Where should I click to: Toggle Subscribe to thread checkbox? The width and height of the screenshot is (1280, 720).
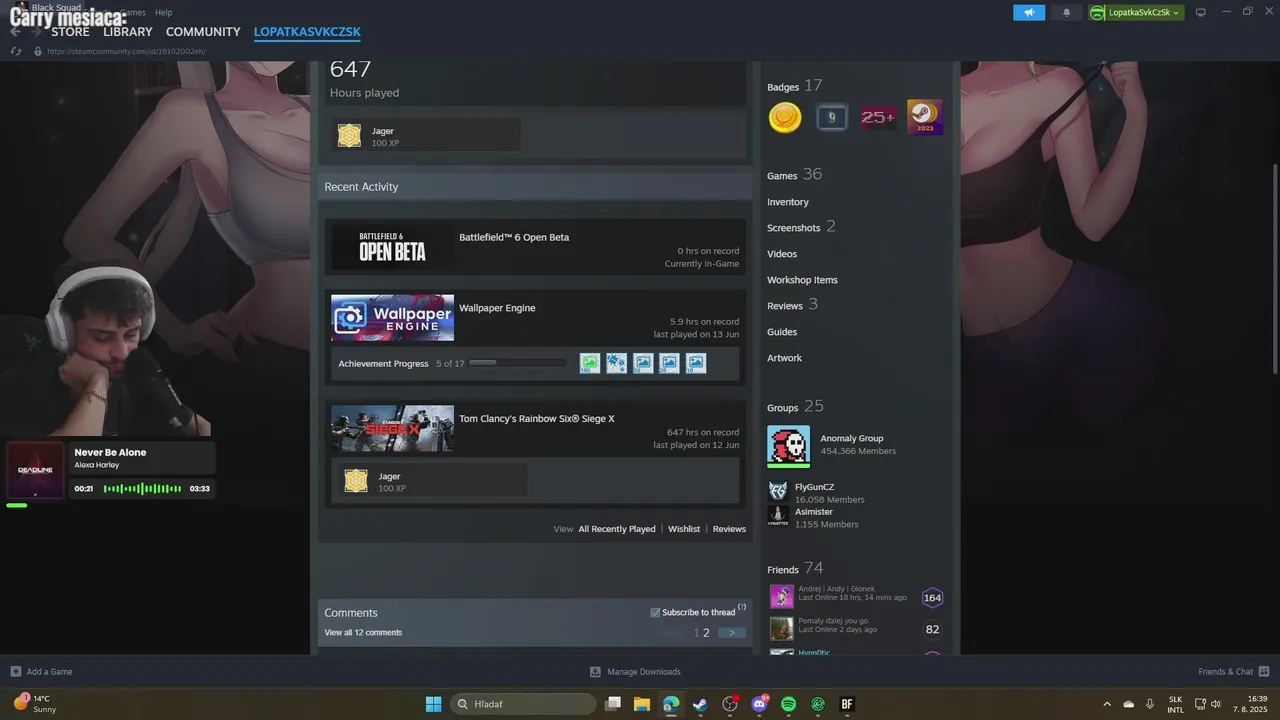655,612
